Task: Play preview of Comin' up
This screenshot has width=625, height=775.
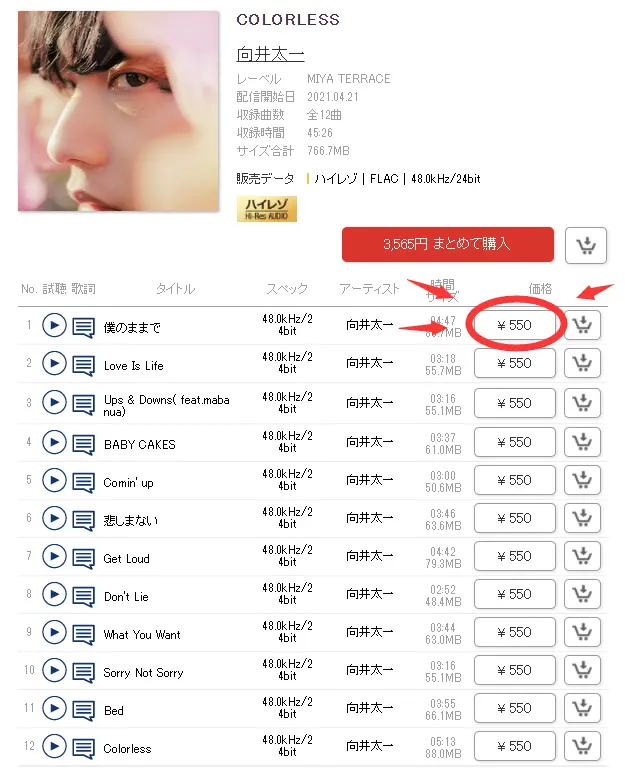Action: [x=54, y=480]
